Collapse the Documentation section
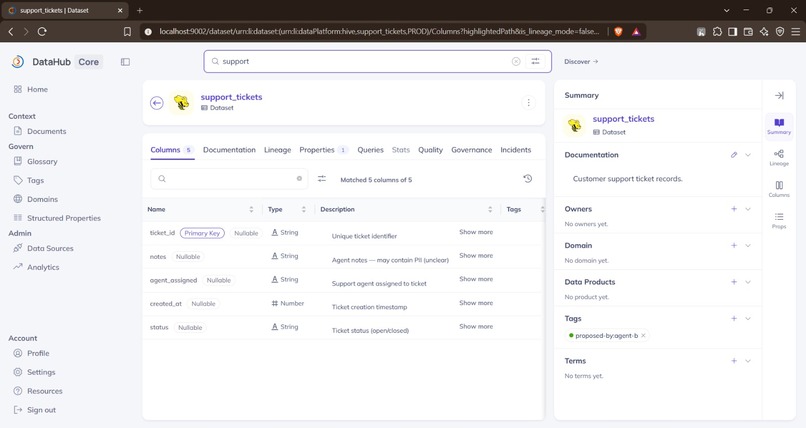 pyautogui.click(x=748, y=155)
